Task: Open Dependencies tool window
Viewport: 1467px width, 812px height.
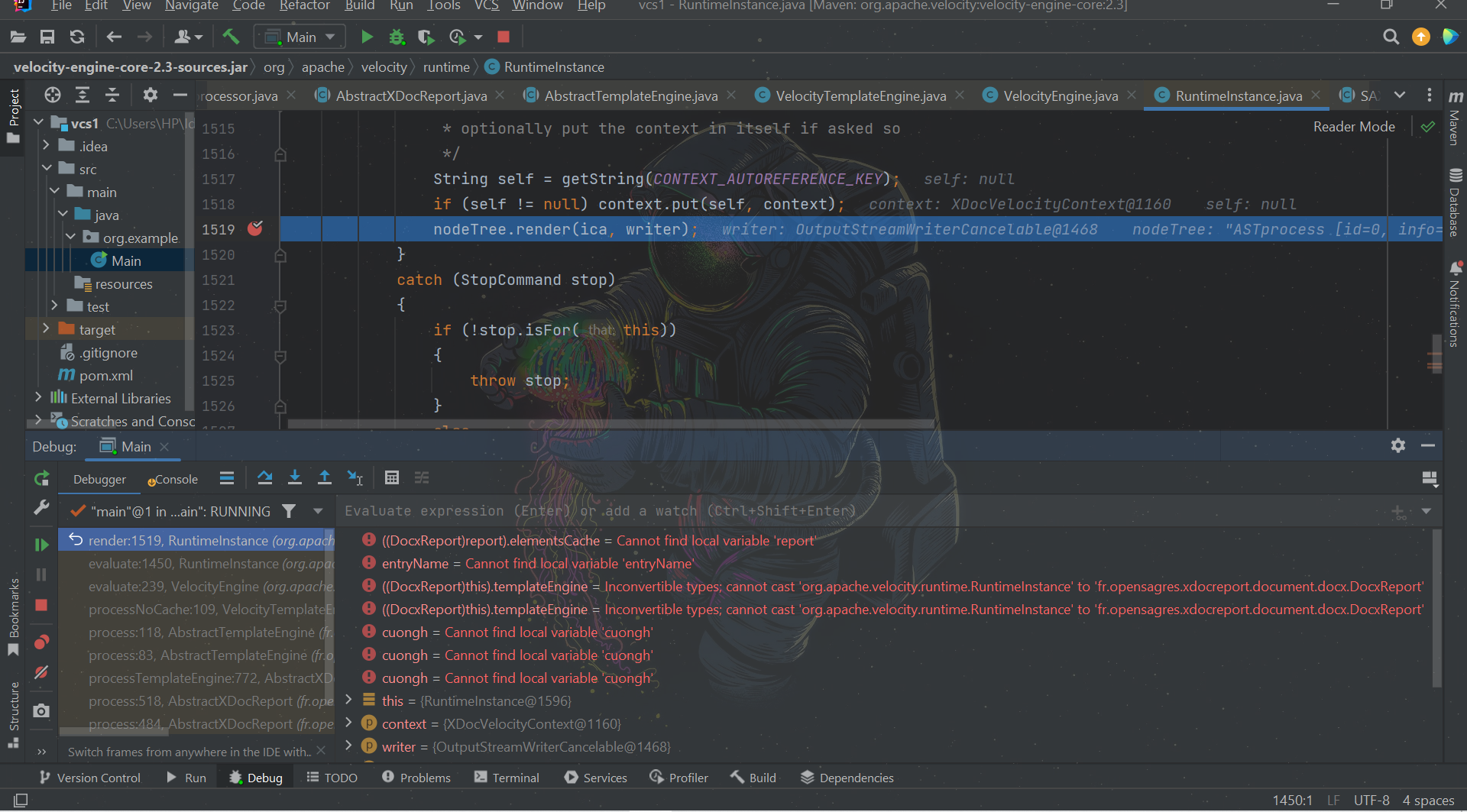Action: [x=847, y=778]
